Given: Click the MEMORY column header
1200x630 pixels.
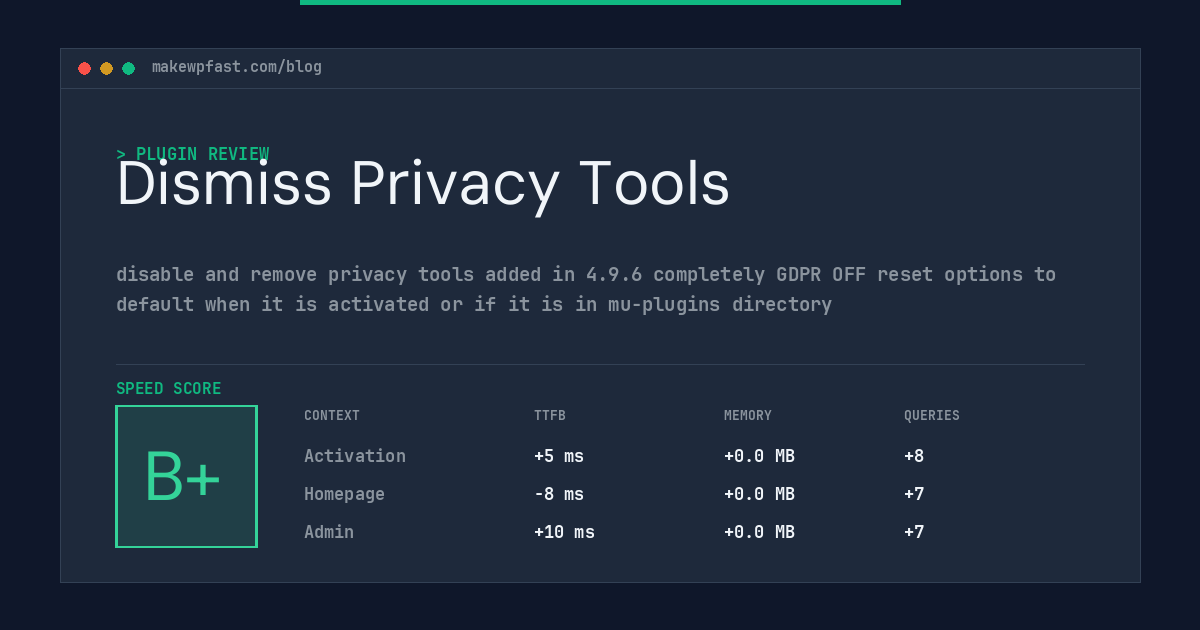Looking at the screenshot, I should (748, 416).
